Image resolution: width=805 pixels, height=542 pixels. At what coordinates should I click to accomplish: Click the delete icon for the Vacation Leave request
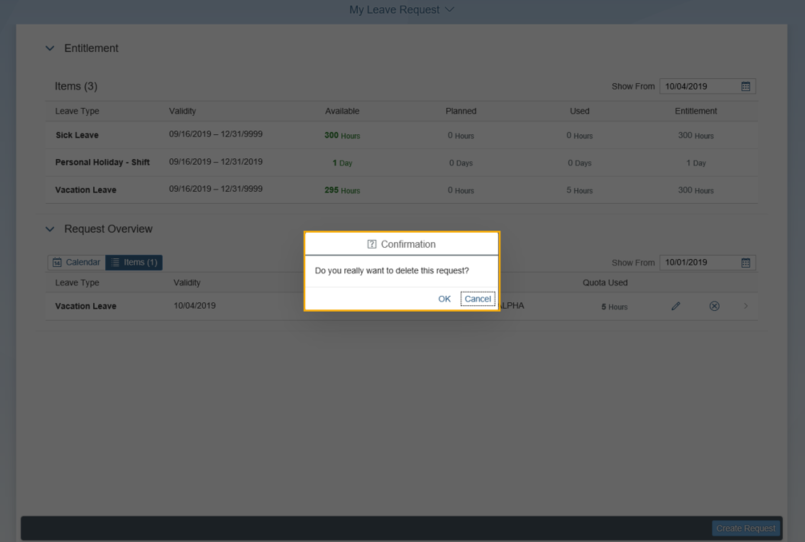tap(714, 306)
